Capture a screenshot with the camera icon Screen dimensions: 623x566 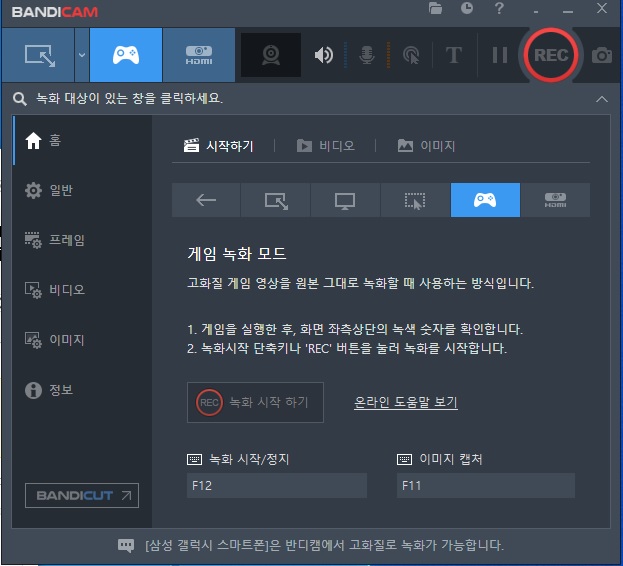click(x=602, y=55)
